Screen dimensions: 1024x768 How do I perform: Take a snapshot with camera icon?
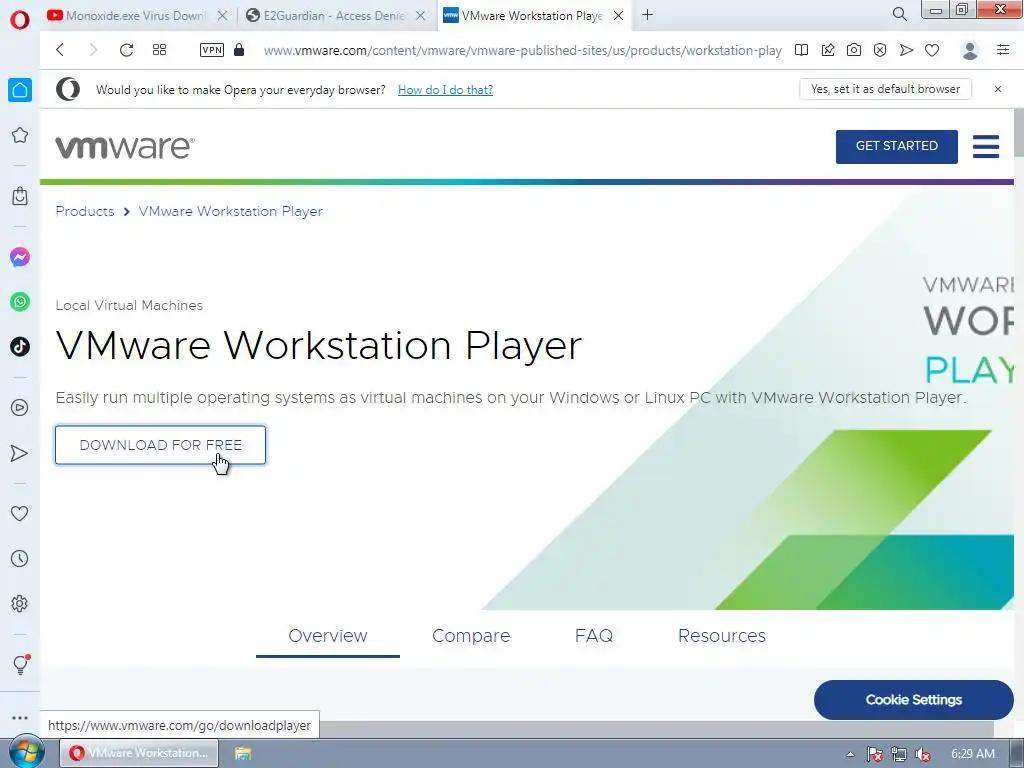coord(854,50)
